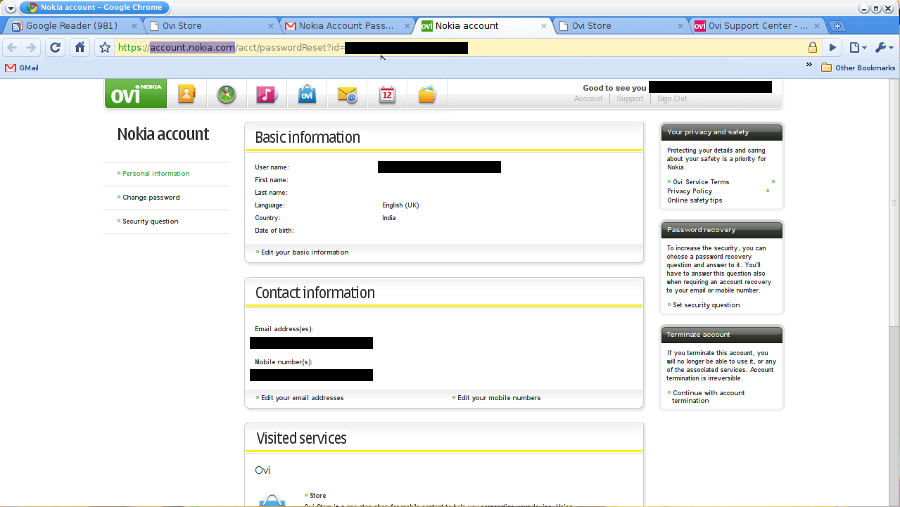The width and height of the screenshot is (900, 507).
Task: Open the GMail bookmark
Action: [x=22, y=68]
